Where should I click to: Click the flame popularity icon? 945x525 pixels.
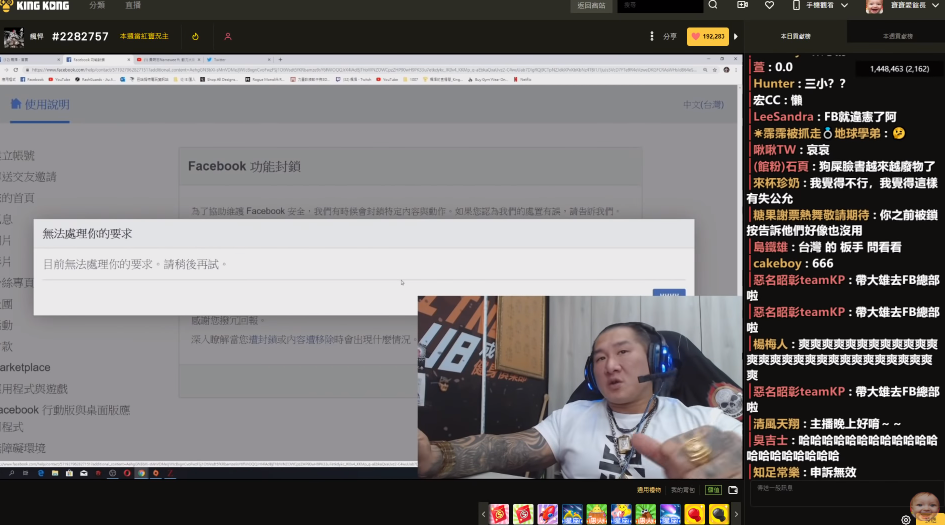[x=196, y=37]
